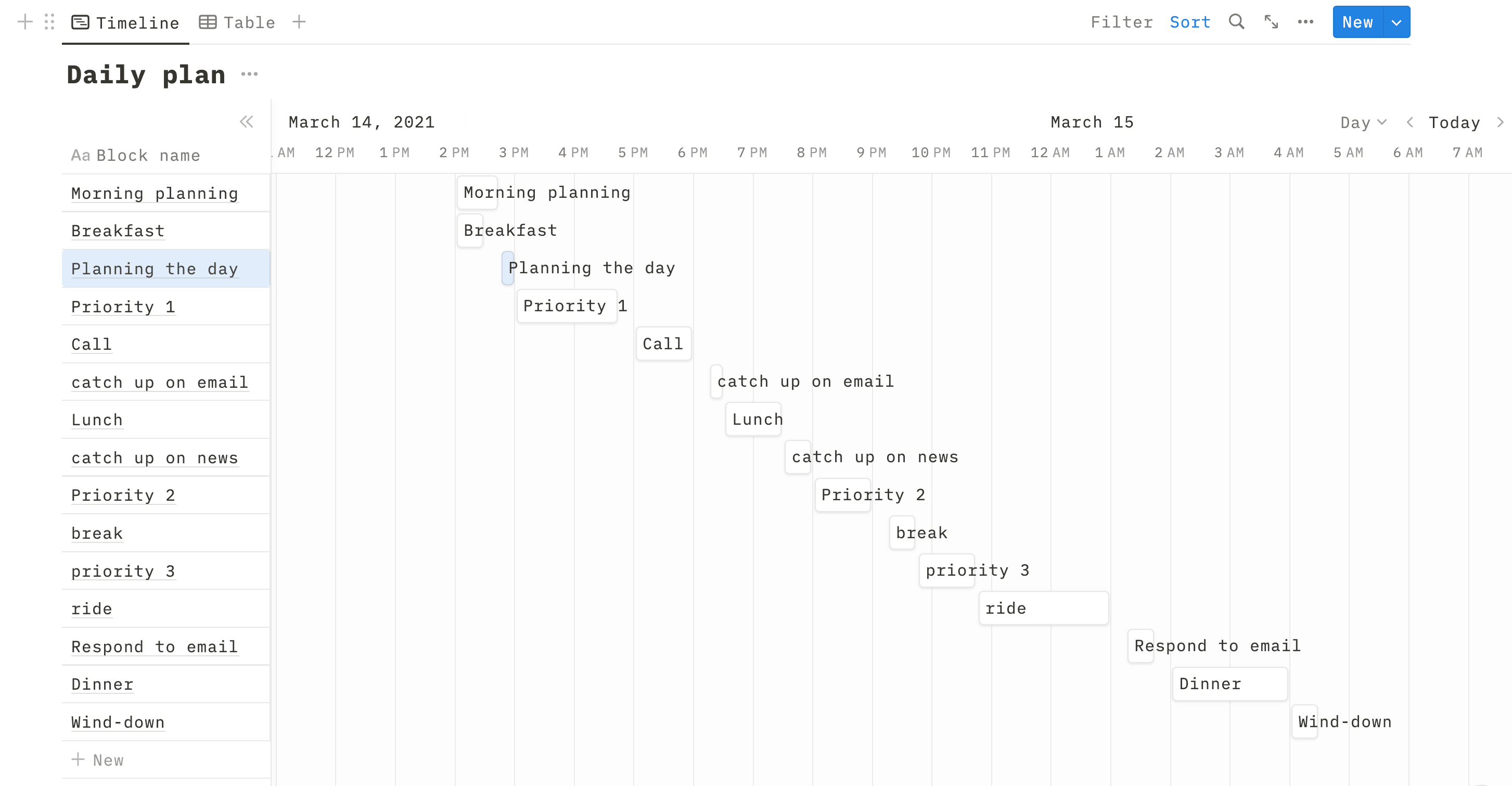Screen dimensions: 1512x786
Task: Select the ride timeline block
Action: (1043, 608)
